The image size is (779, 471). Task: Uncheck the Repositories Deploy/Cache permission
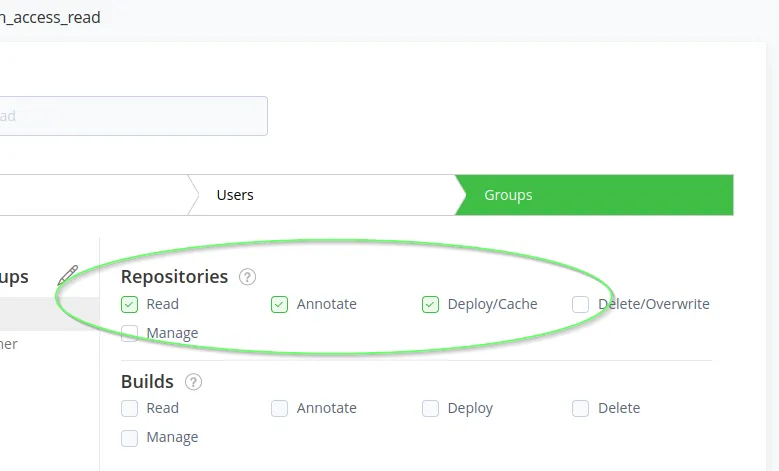(430, 304)
